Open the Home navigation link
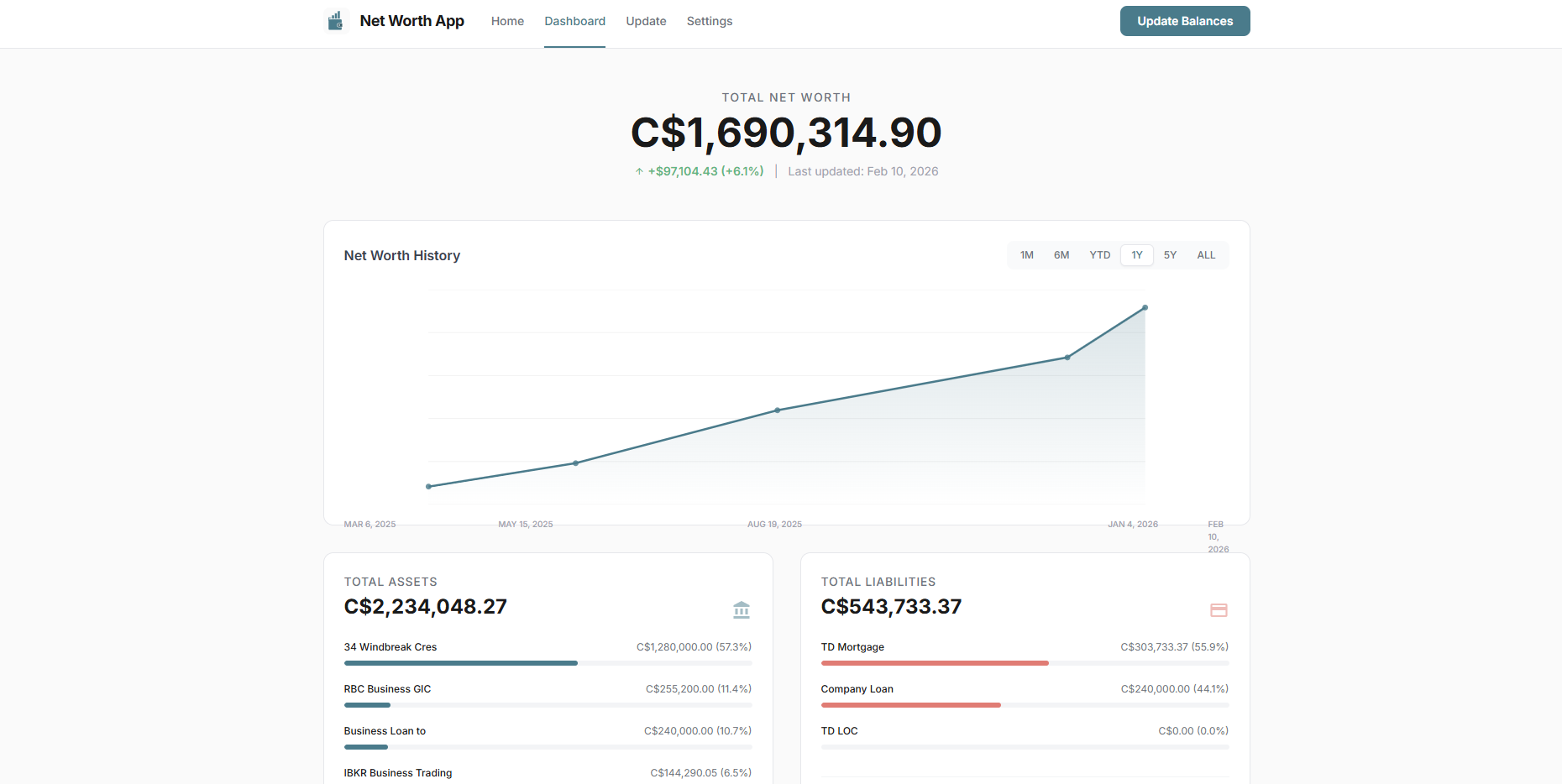The image size is (1562, 784). (507, 21)
